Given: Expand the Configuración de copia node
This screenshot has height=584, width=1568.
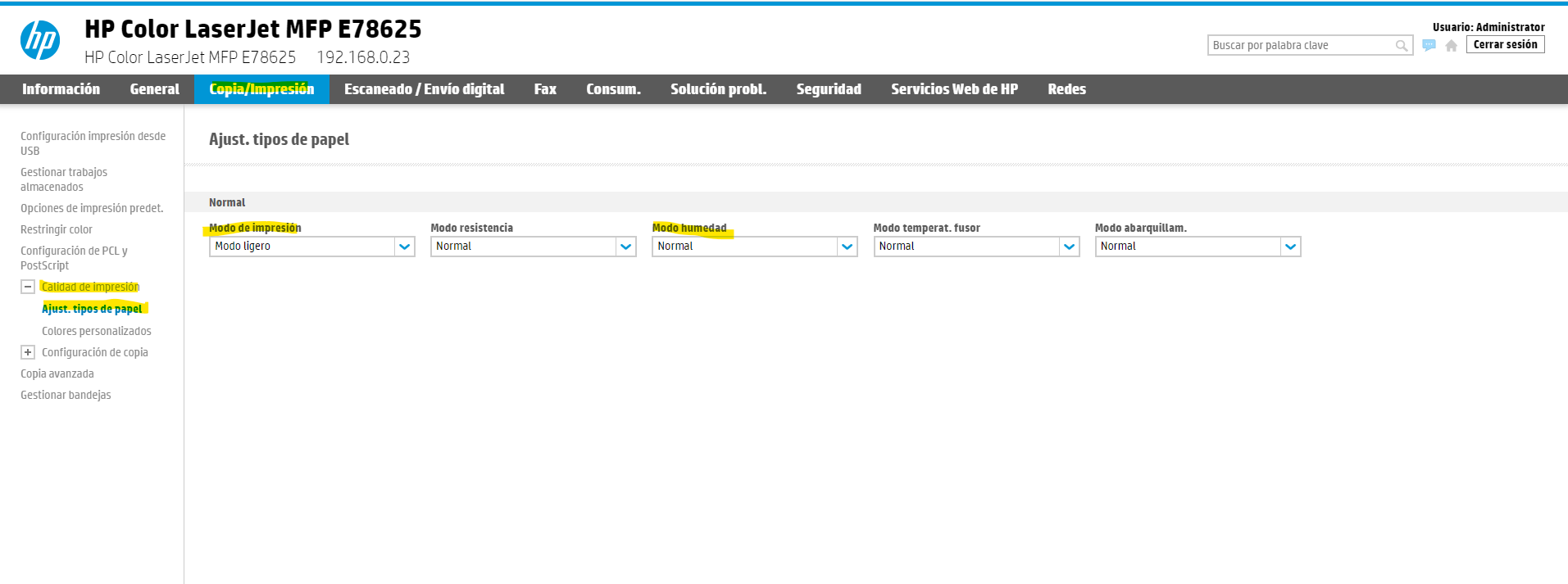Looking at the screenshot, I should (x=28, y=352).
